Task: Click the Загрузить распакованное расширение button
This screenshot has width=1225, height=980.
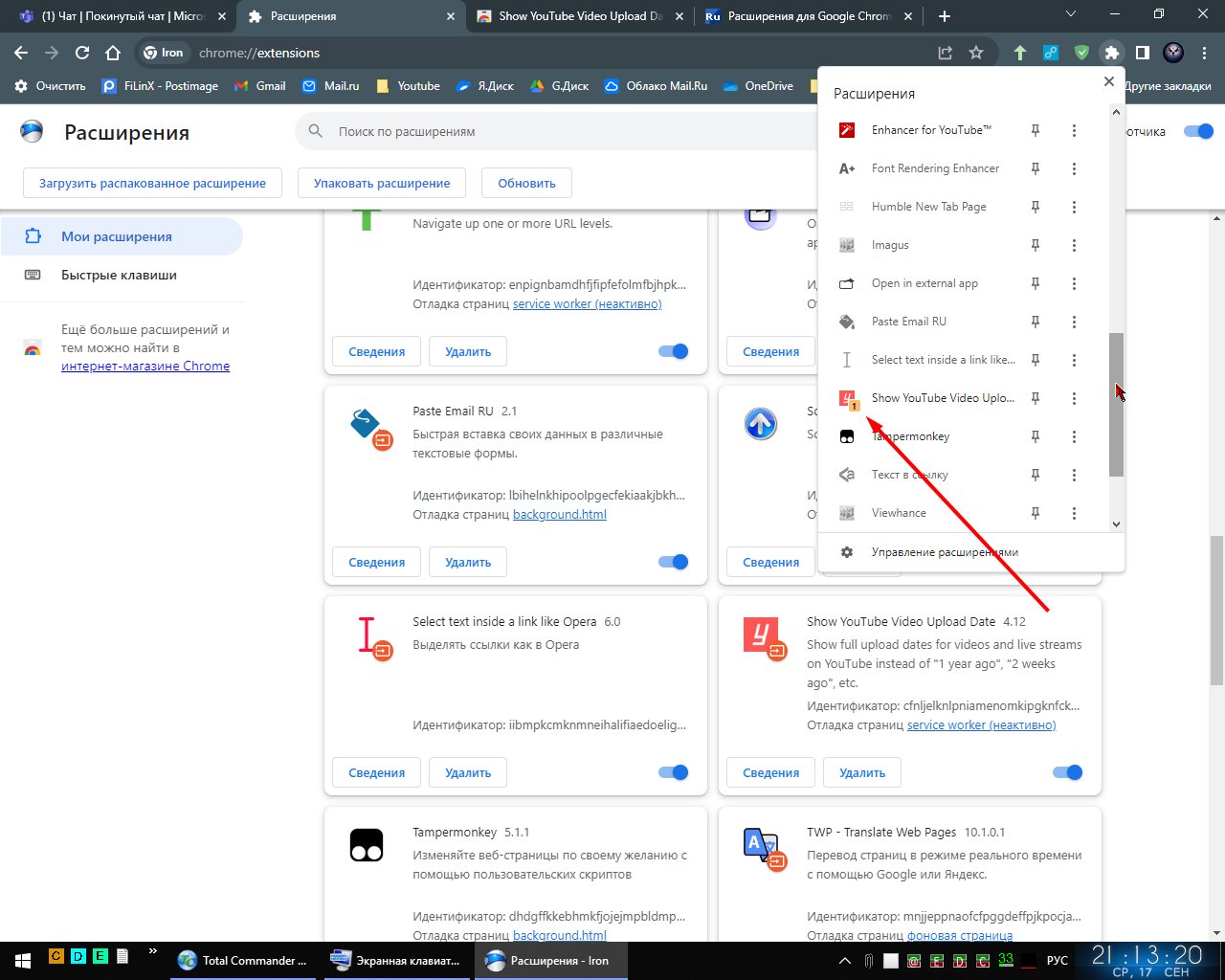Action: click(152, 183)
